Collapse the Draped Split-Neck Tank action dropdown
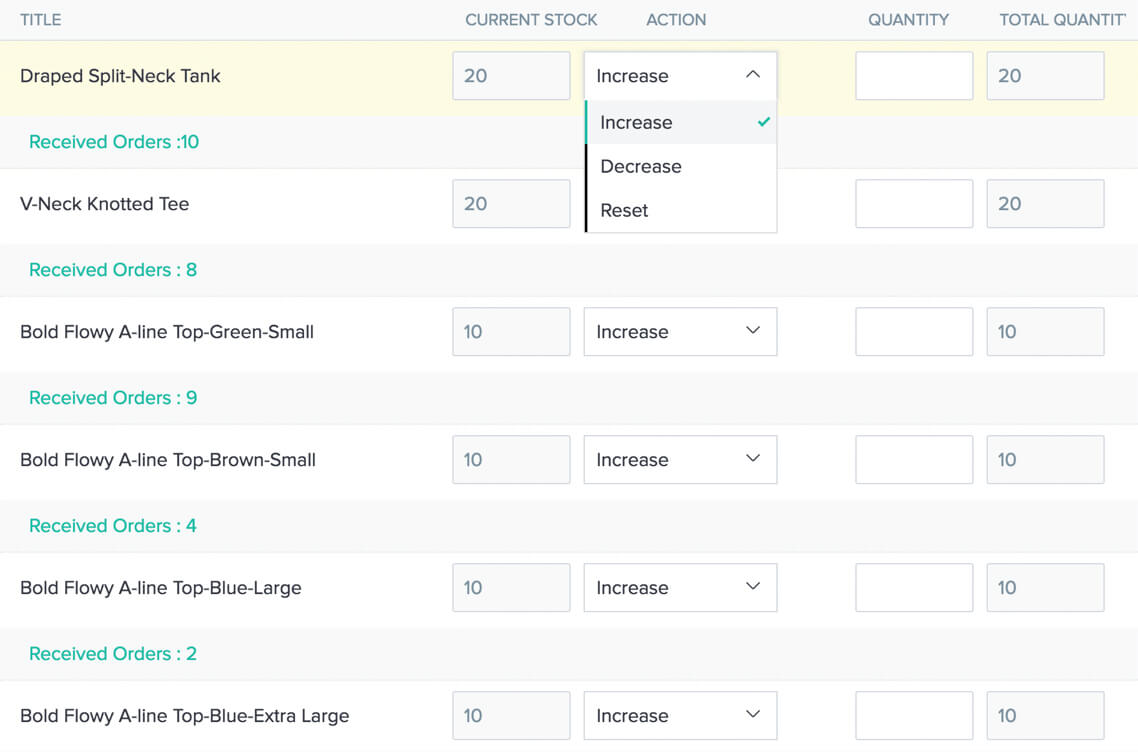1138x752 pixels. pyautogui.click(x=680, y=76)
